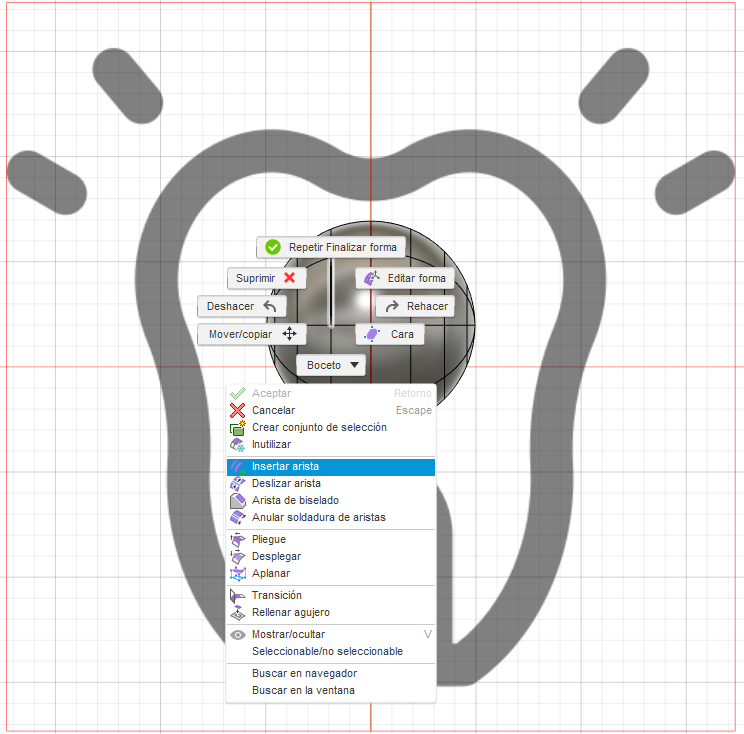The image size is (744, 734).
Task: Toggle Seleccionable/no seleccionable
Action: click(x=331, y=651)
